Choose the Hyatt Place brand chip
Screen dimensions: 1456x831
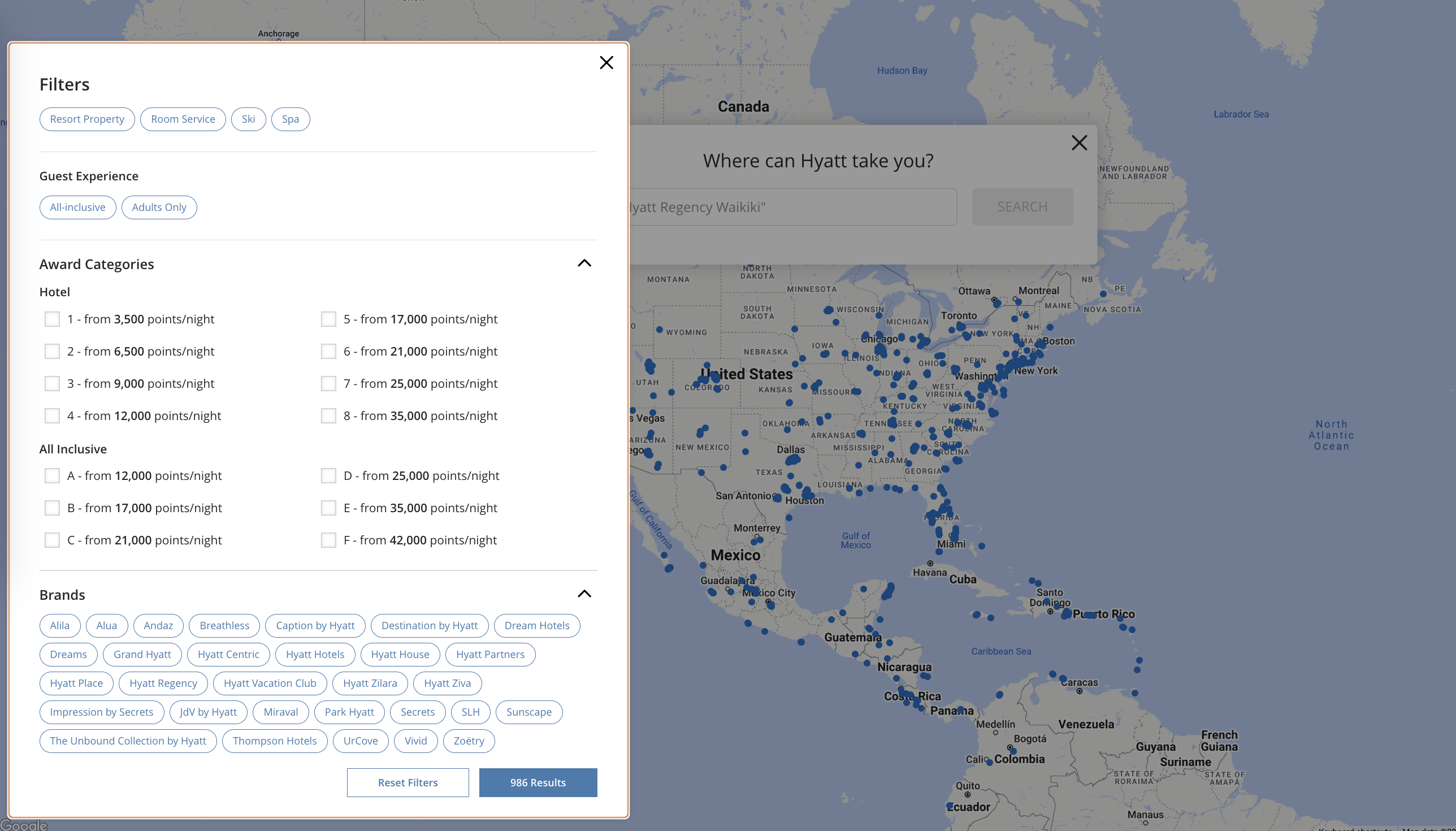(76, 683)
